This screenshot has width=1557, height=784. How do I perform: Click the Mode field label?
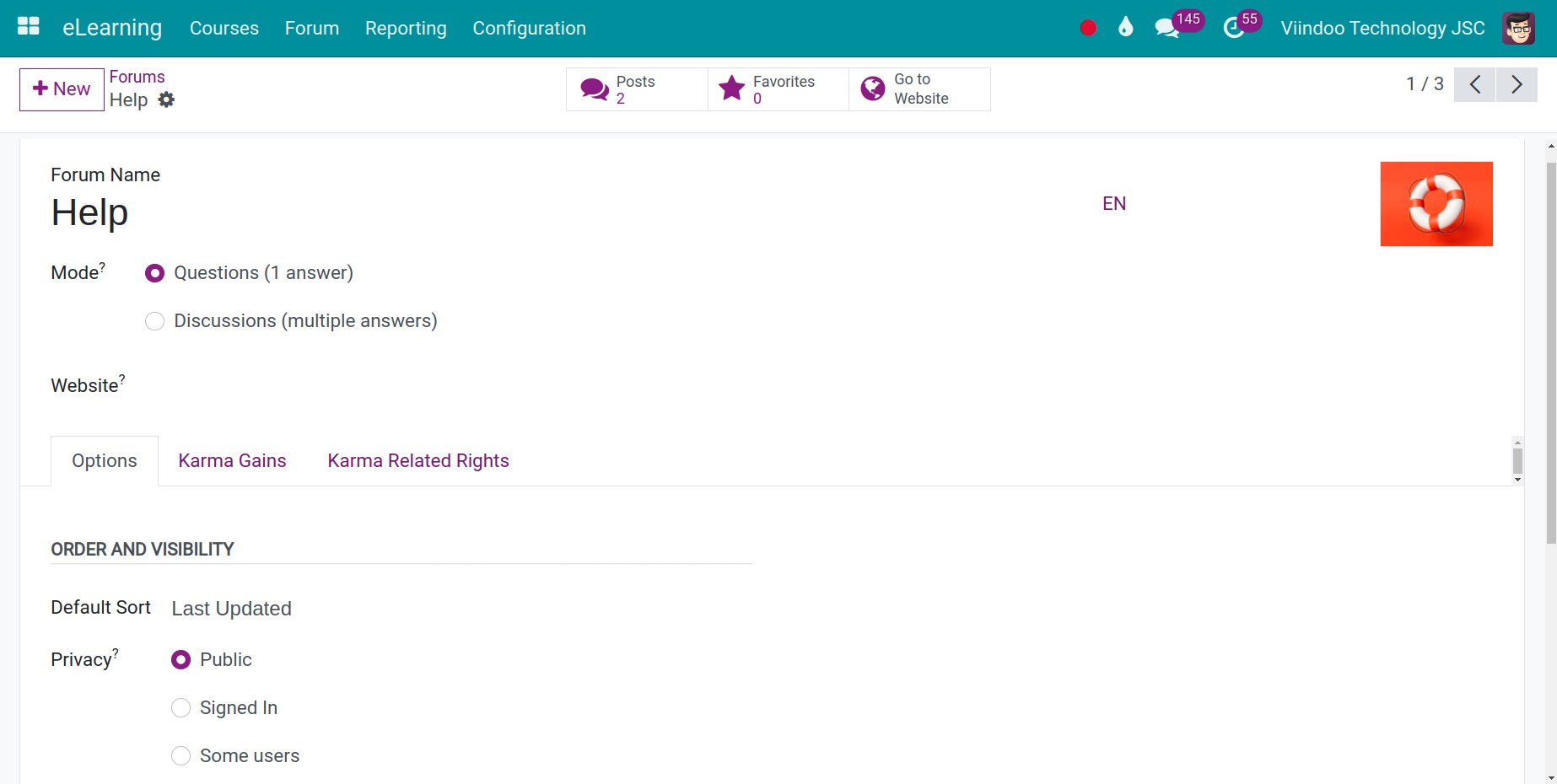(78, 272)
